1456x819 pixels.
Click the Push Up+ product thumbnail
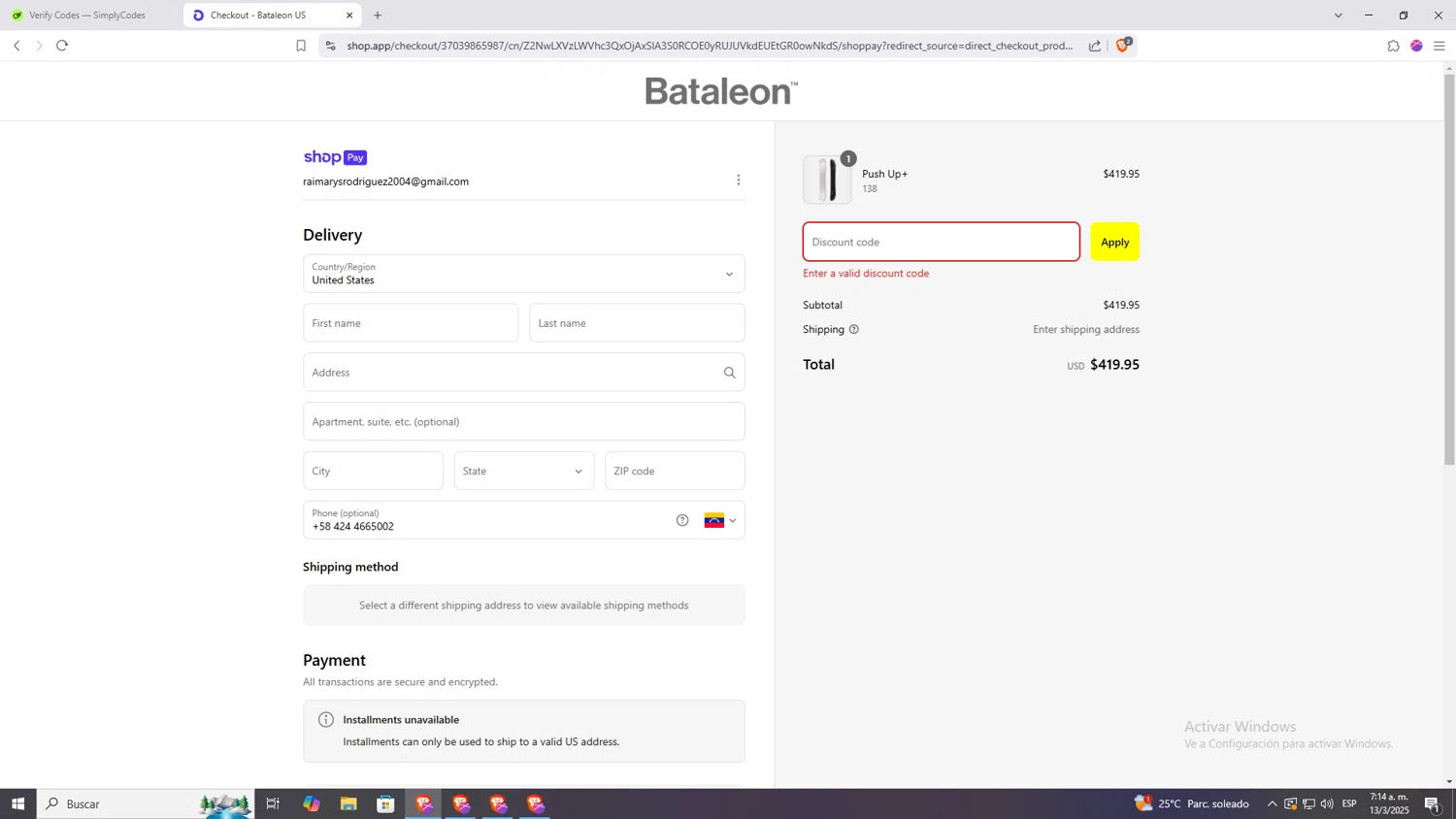pyautogui.click(x=827, y=180)
